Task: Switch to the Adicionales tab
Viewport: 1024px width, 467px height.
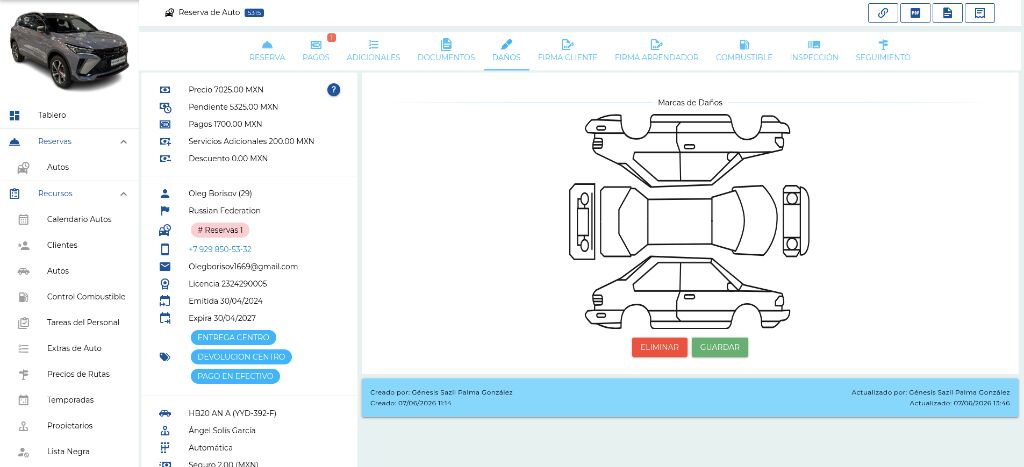Action: pos(373,51)
